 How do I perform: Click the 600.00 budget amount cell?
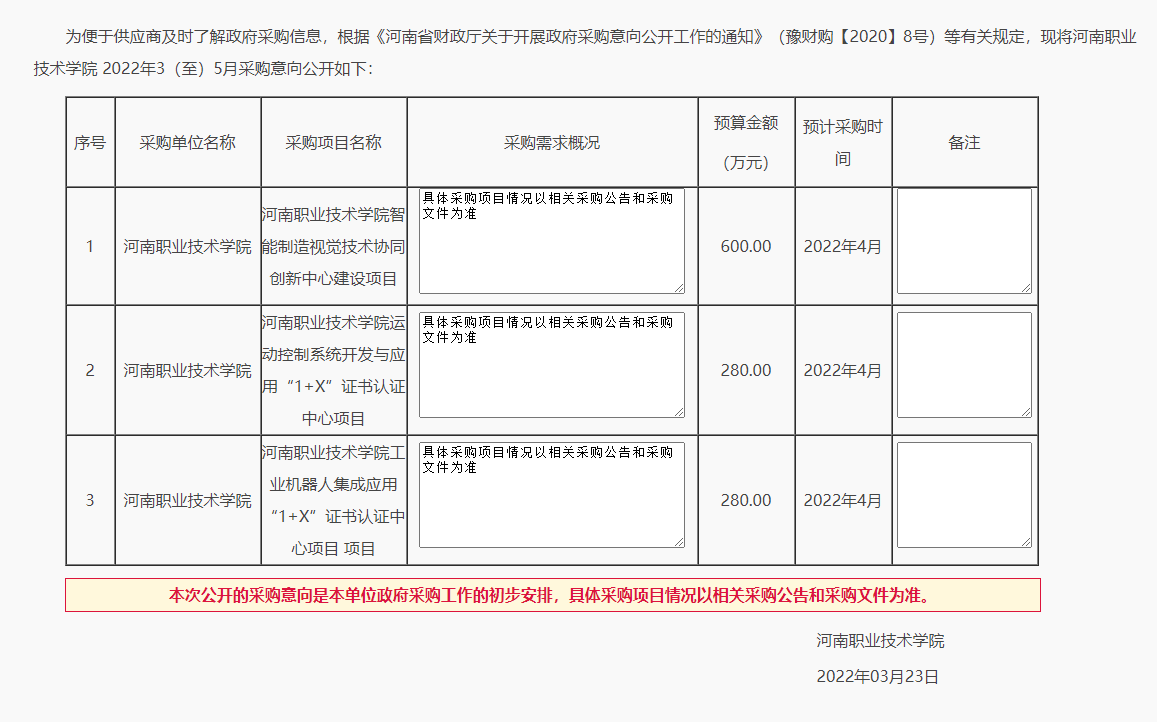(746, 247)
